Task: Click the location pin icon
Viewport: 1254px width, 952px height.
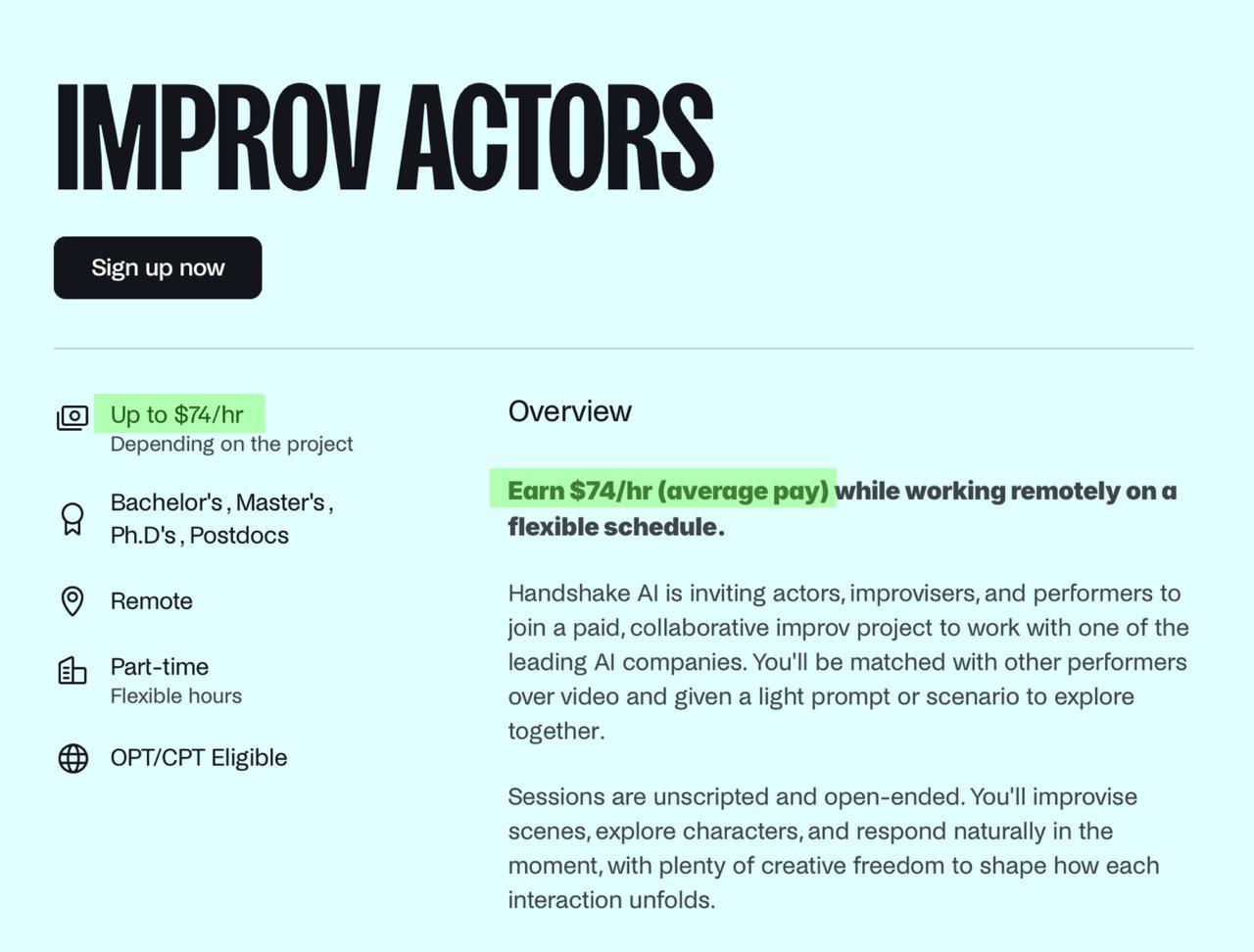Action: point(72,601)
